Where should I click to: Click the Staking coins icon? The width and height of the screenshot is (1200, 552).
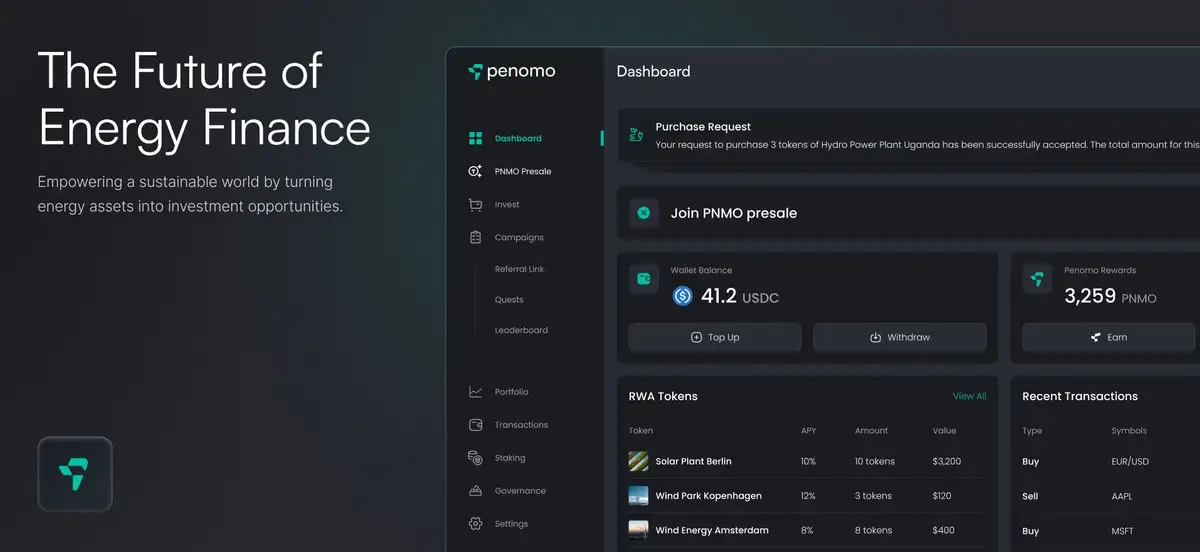coord(475,458)
